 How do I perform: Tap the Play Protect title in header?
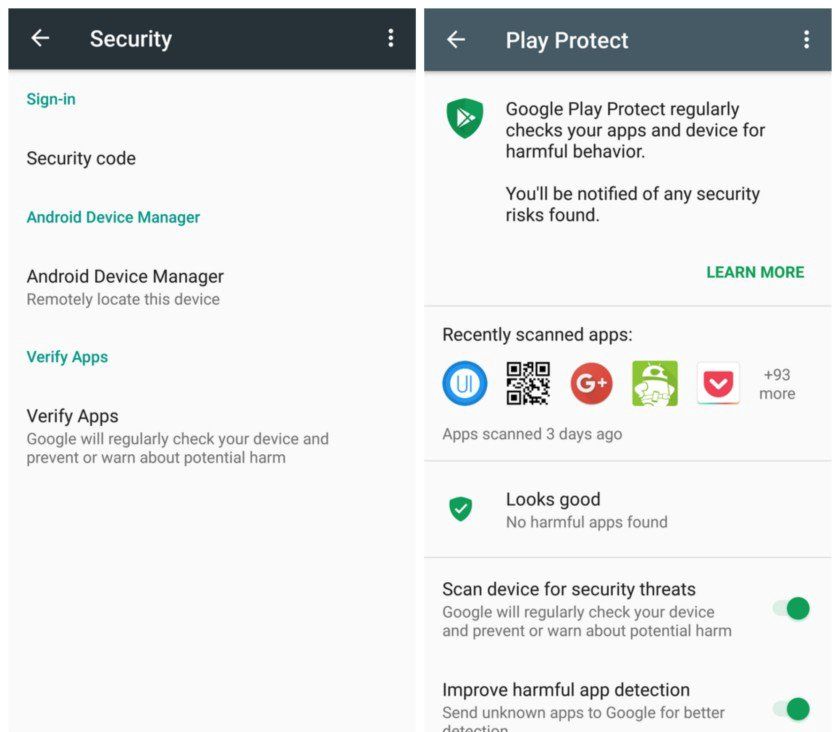(x=567, y=40)
